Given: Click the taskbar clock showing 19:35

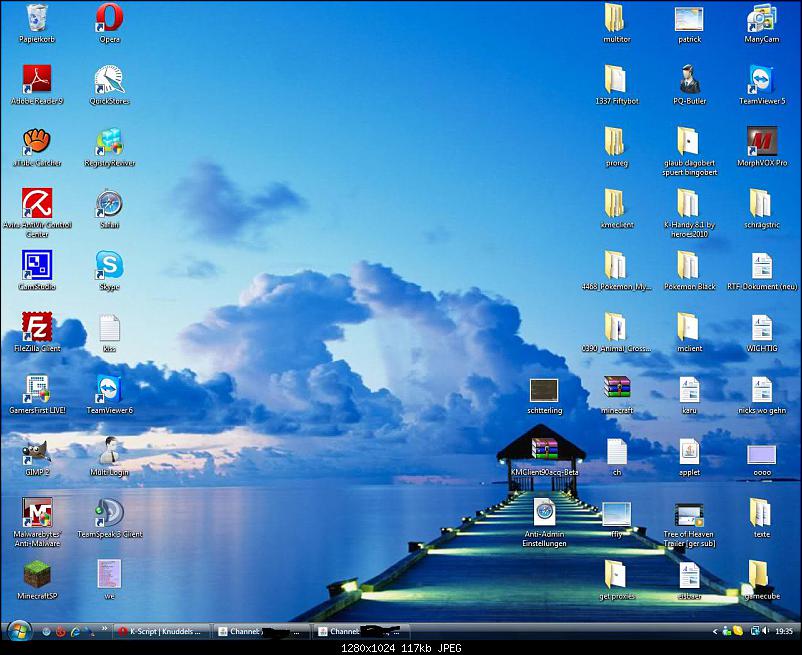Looking at the screenshot, I should 783,632.
